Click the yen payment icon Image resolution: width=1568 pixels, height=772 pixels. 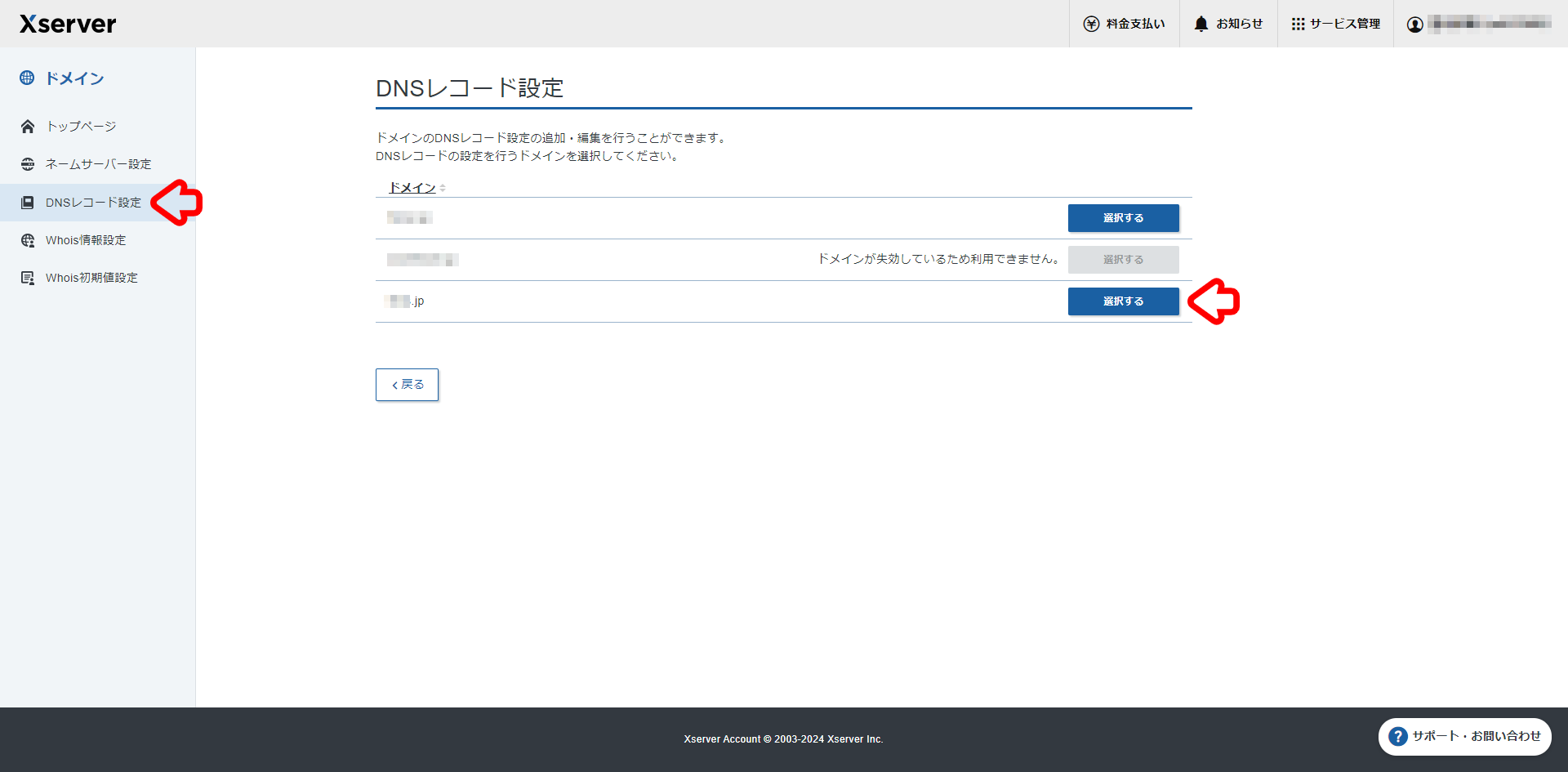[1091, 24]
